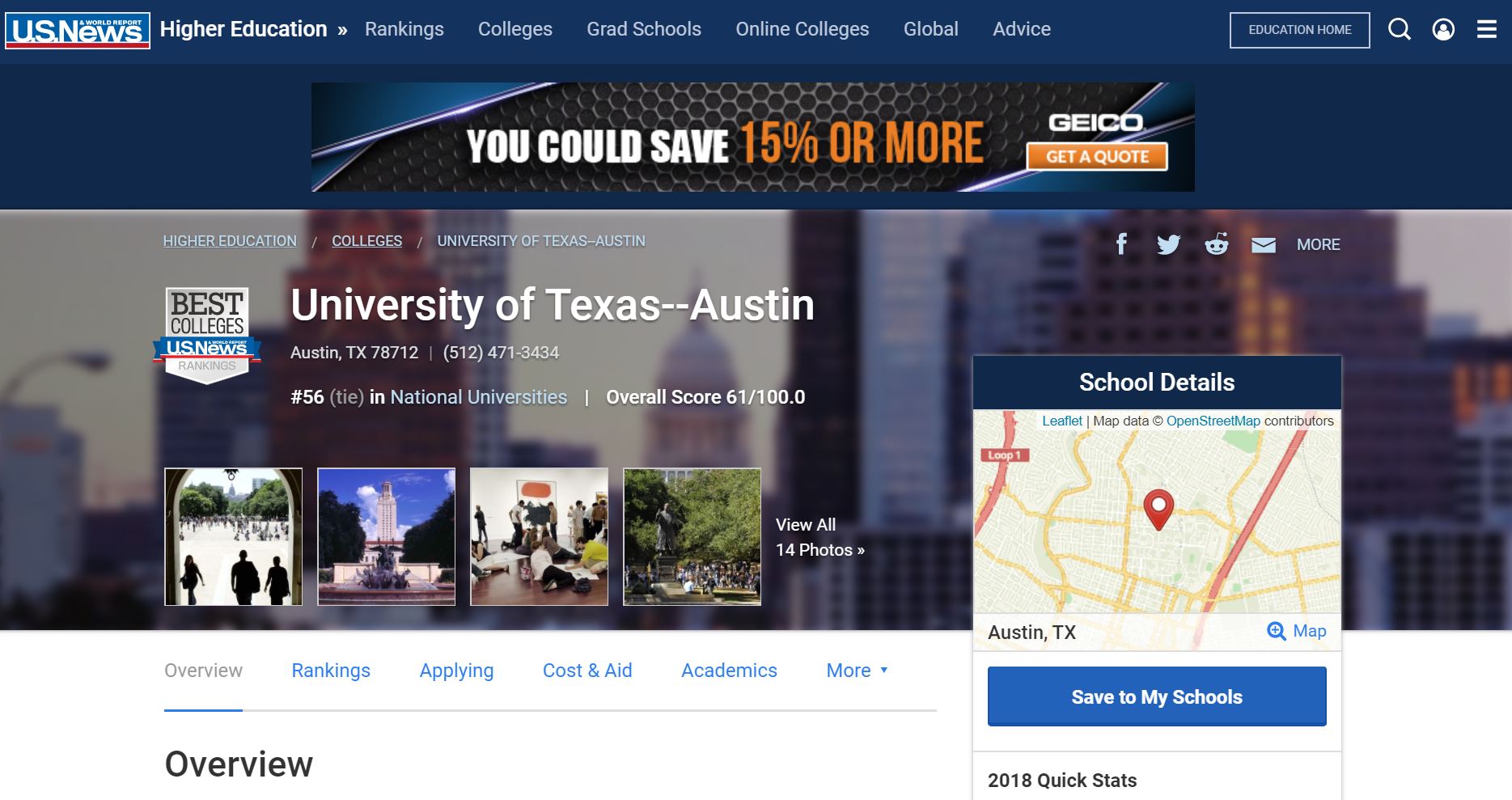Screen dimensions: 1512x800
Task: Click the user account profile icon
Action: pyautogui.click(x=1443, y=30)
